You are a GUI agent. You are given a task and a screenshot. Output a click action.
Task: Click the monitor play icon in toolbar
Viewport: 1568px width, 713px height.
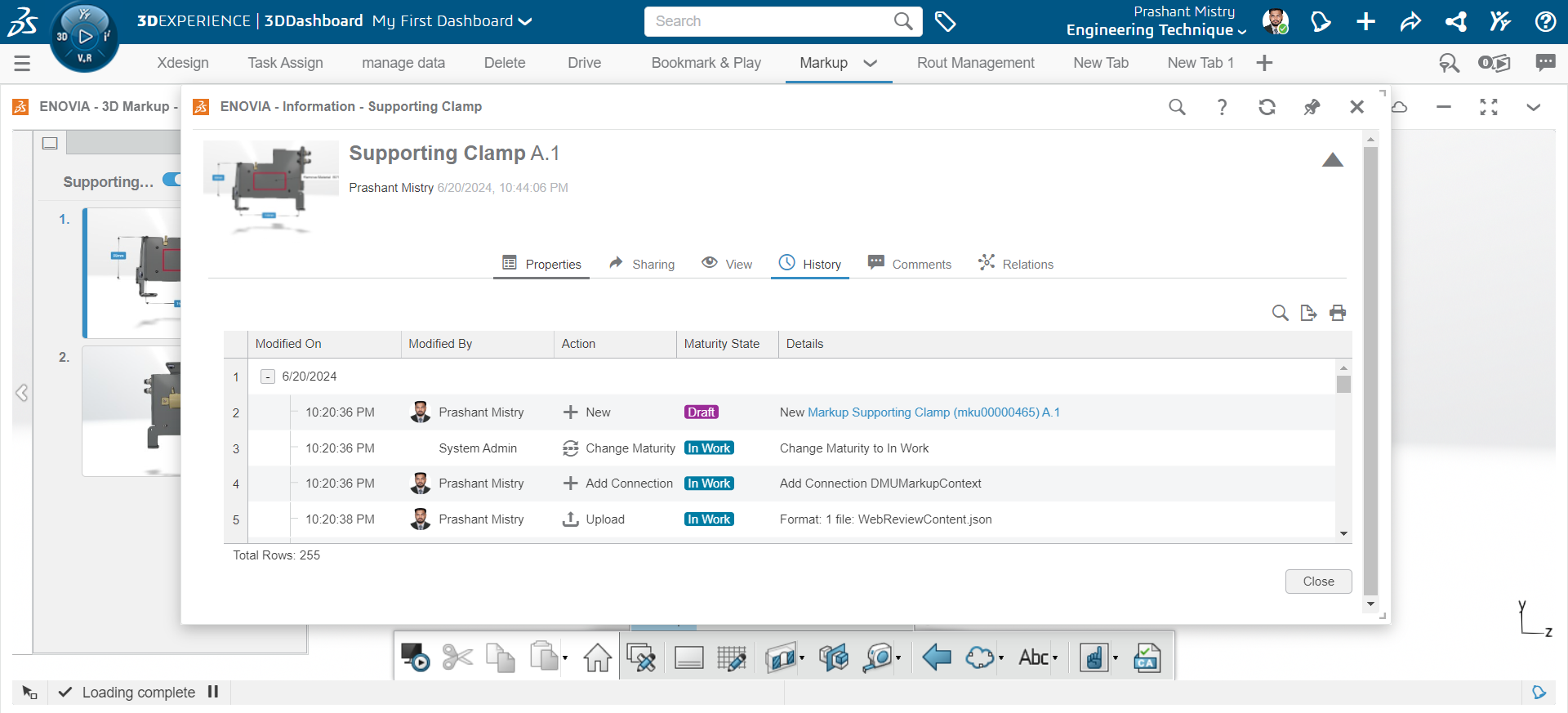(x=415, y=657)
